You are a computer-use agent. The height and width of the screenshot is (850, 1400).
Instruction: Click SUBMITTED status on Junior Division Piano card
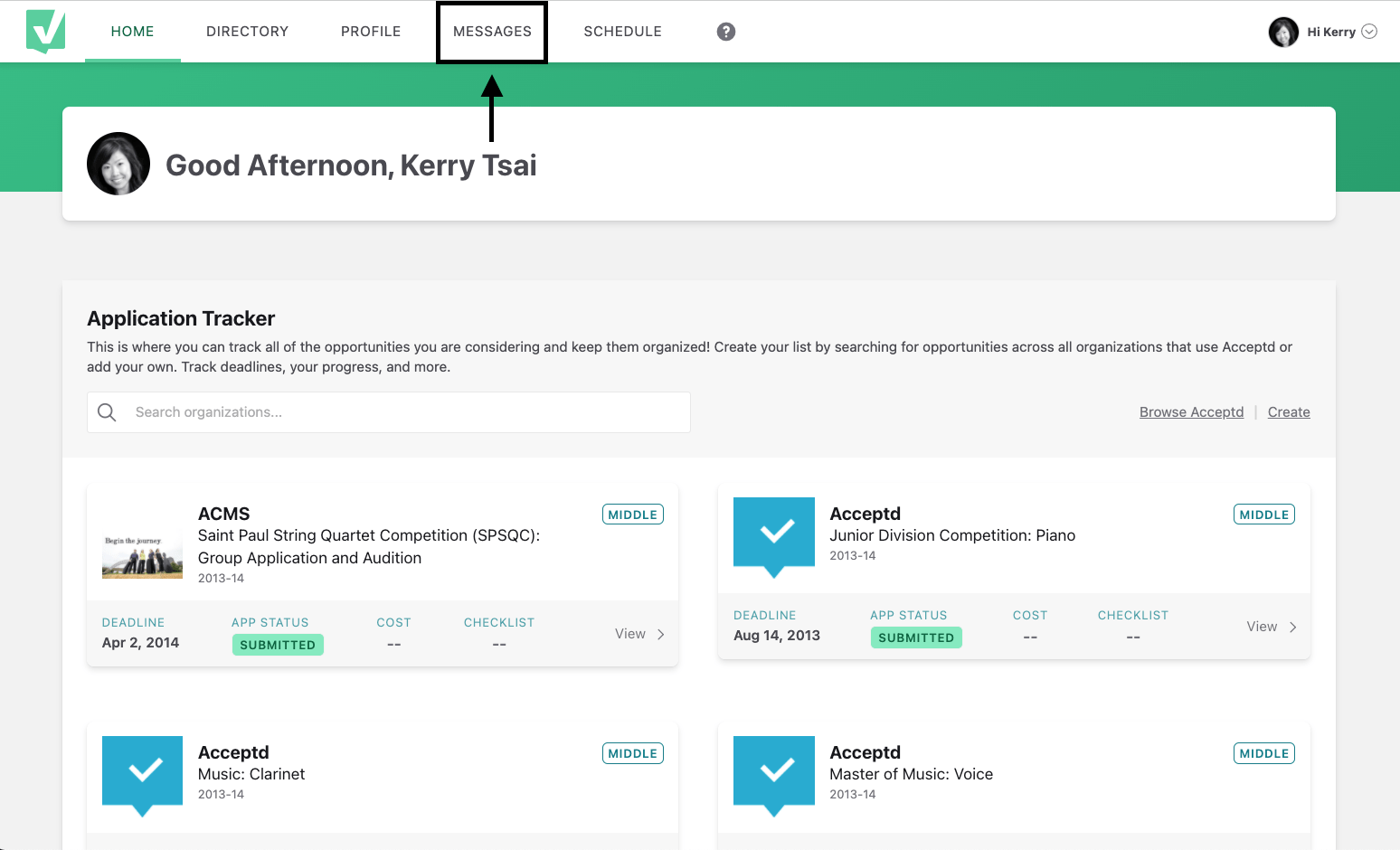pos(916,637)
